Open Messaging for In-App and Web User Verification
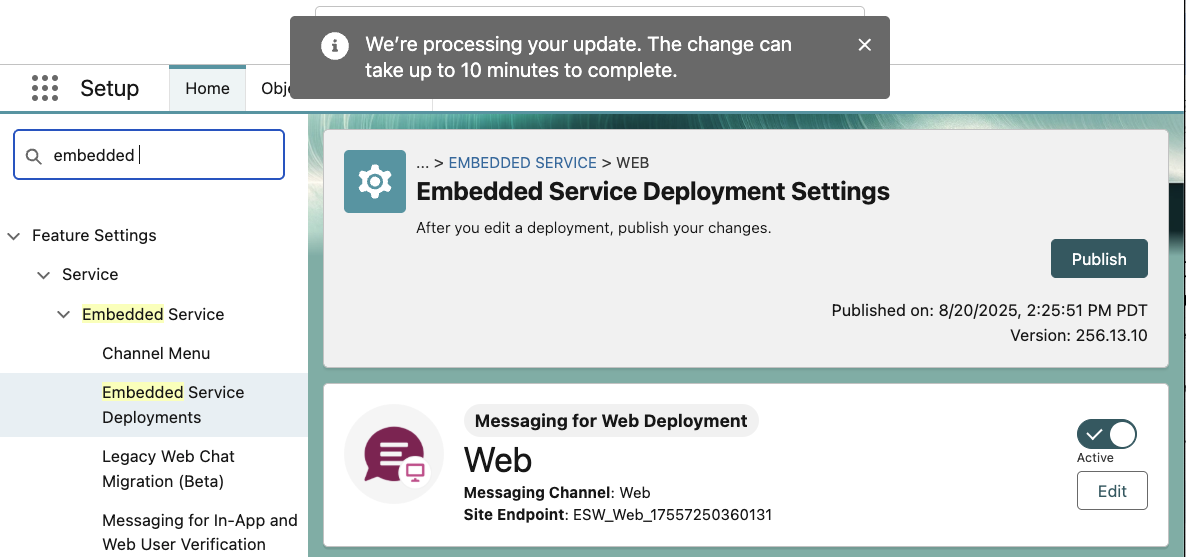Viewport: 1186px width, 557px height. click(x=199, y=532)
